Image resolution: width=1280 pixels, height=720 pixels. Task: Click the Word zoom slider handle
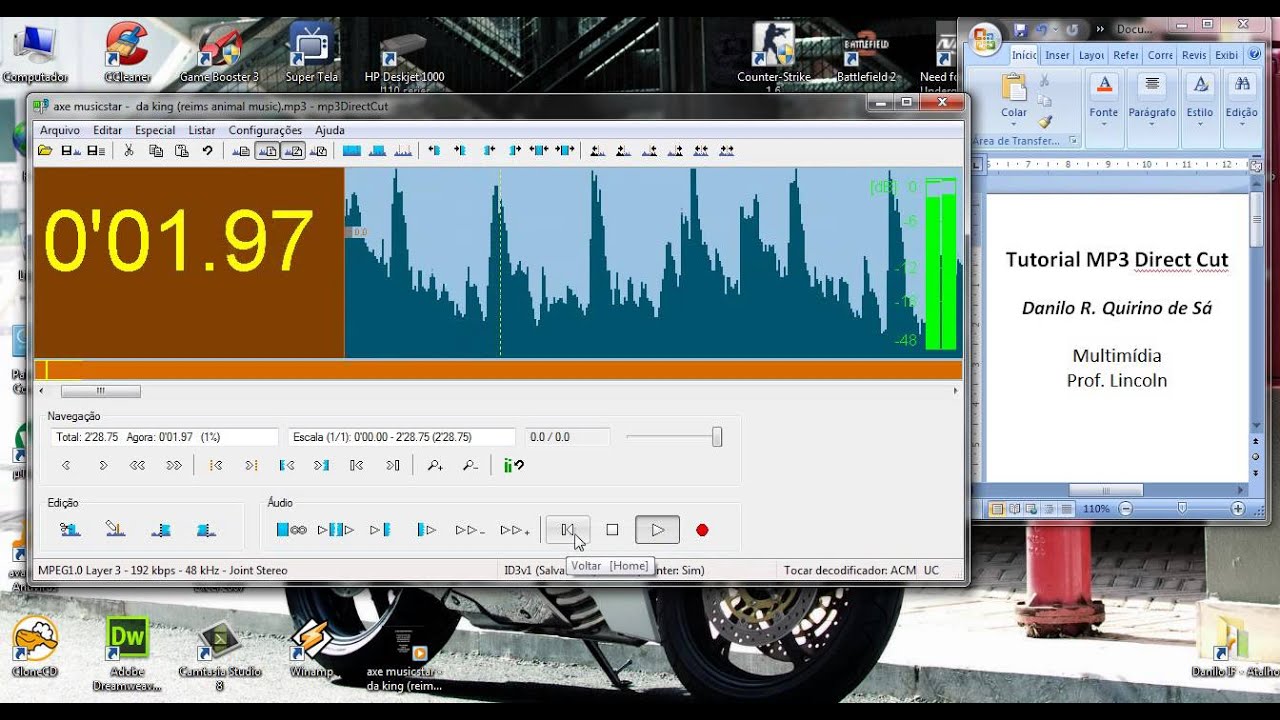click(x=1182, y=509)
